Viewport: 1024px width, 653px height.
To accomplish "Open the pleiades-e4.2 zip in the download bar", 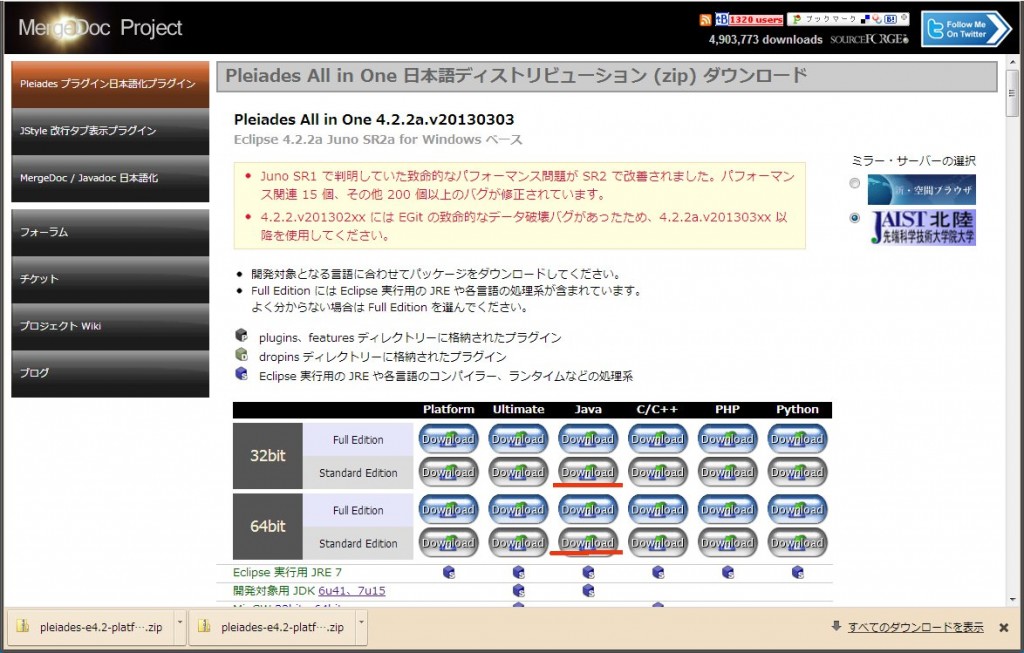I will pos(94,628).
